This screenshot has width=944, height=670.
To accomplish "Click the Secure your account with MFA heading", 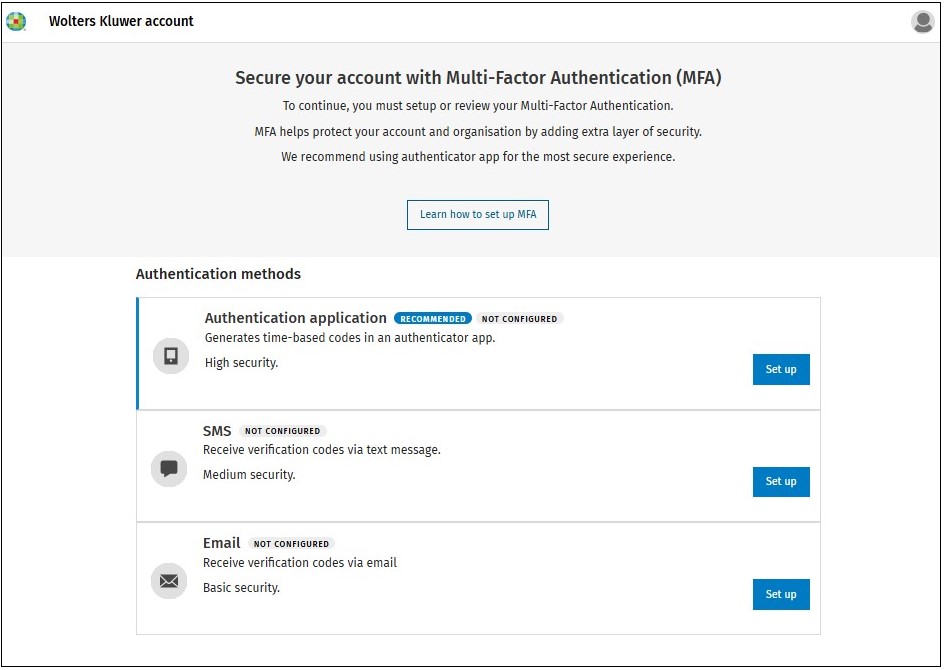I will [x=478, y=78].
